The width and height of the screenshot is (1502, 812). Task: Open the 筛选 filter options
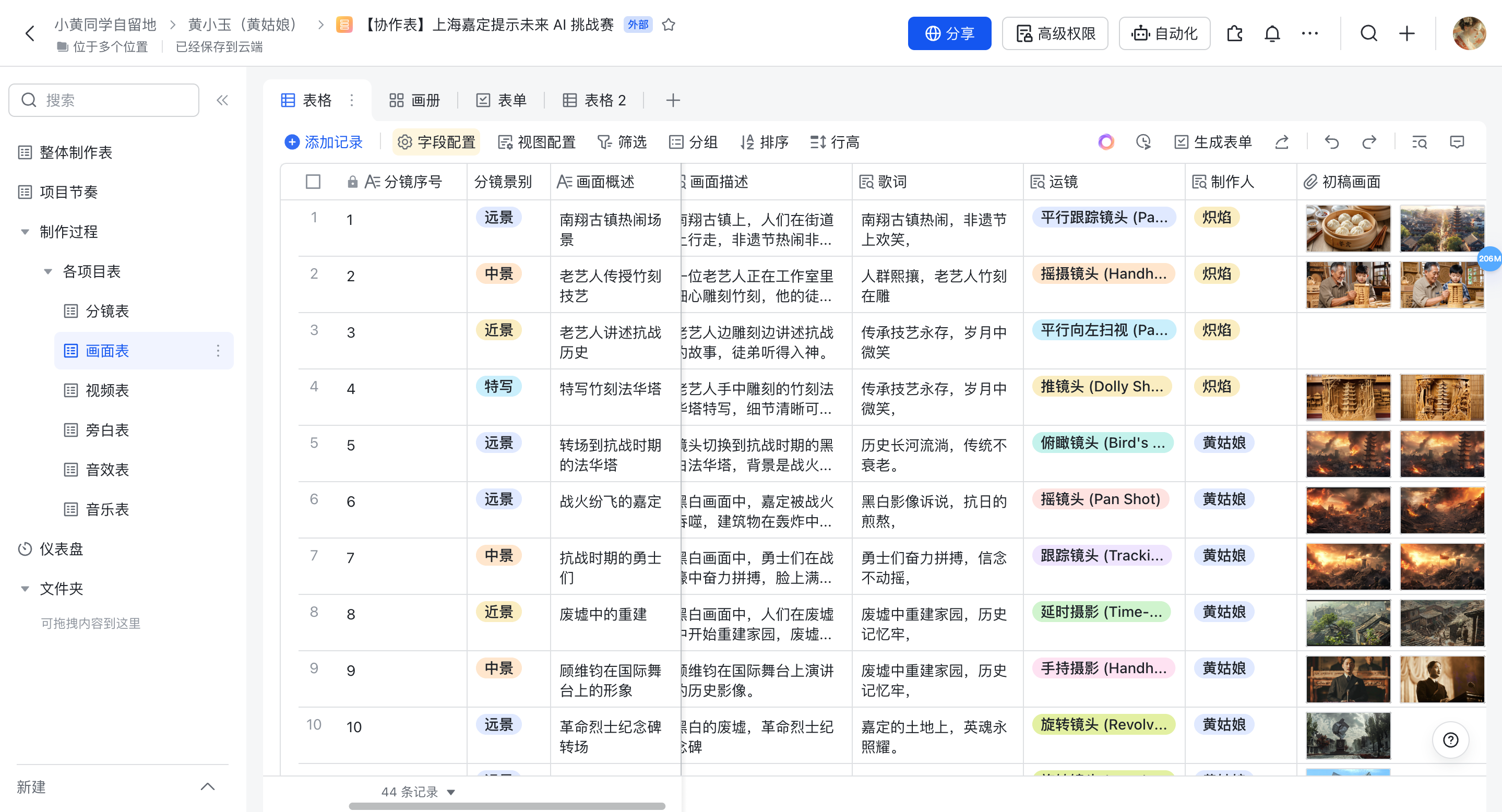click(x=622, y=141)
